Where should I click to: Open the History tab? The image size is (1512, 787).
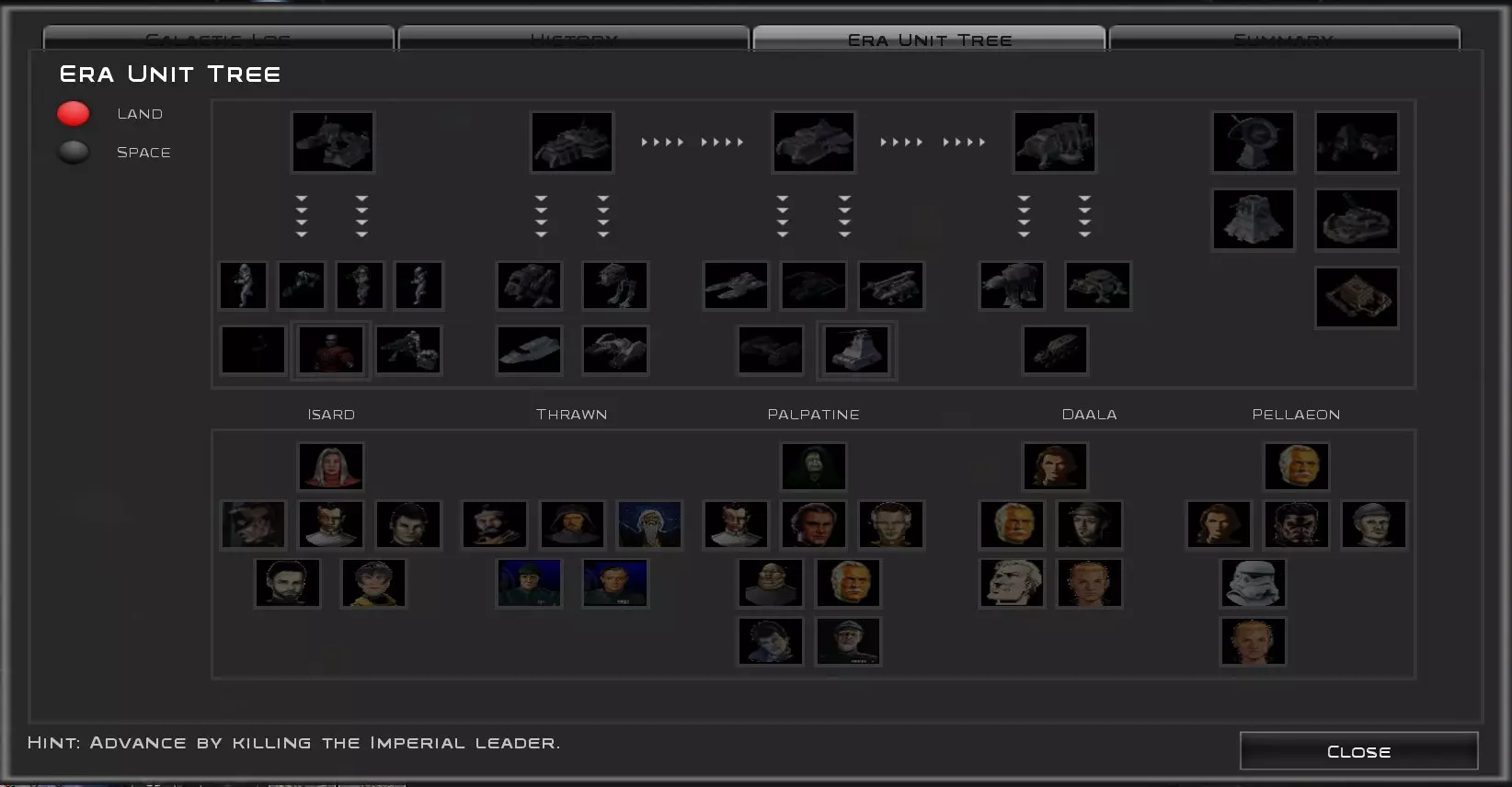coord(574,40)
